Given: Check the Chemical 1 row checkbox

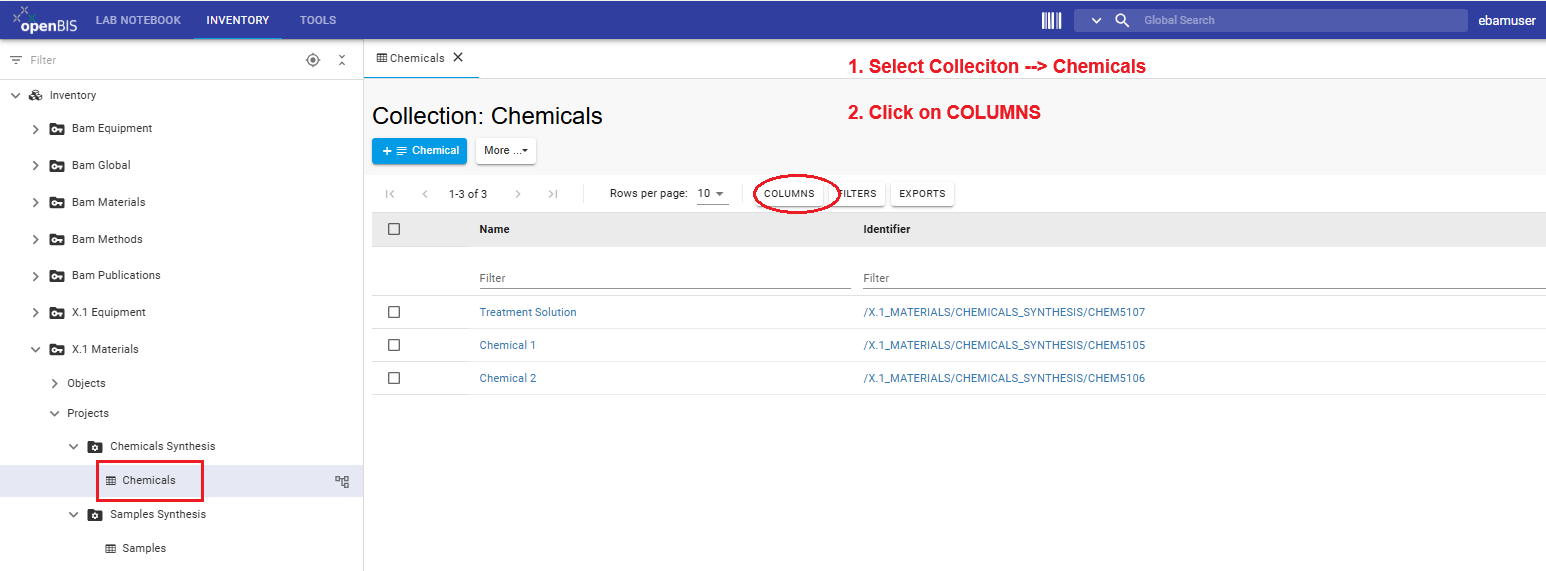Looking at the screenshot, I should pos(394,345).
